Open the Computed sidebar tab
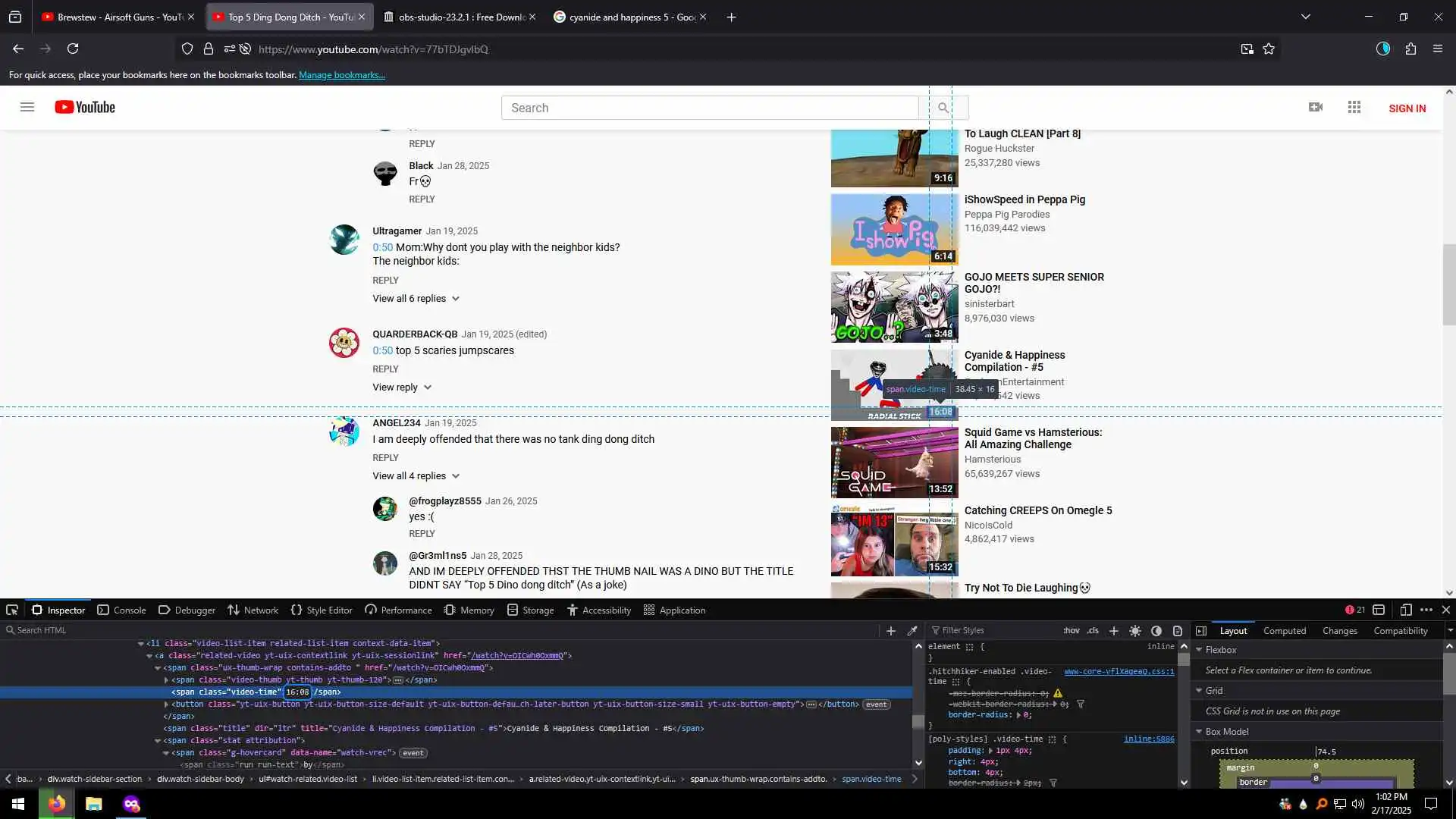Screen dimensions: 1456x819 click(x=1284, y=630)
